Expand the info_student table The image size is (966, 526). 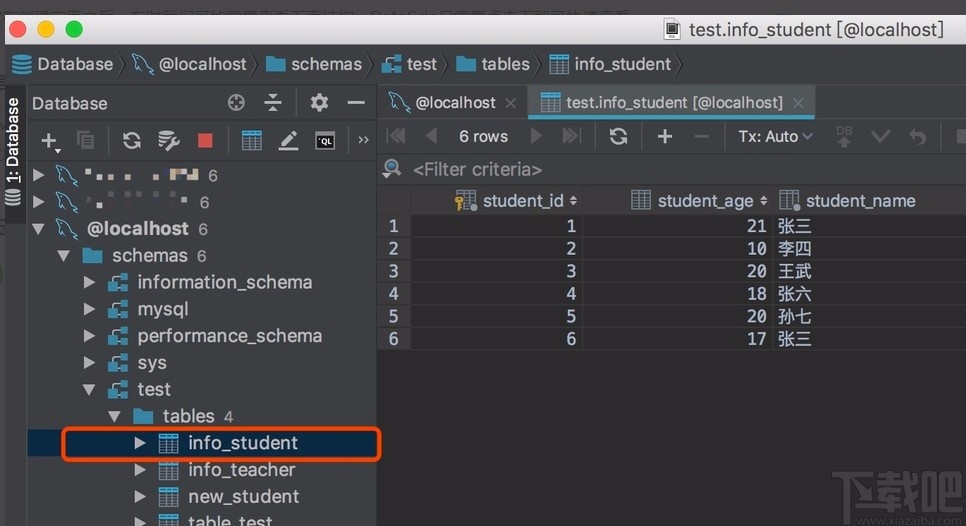point(140,443)
